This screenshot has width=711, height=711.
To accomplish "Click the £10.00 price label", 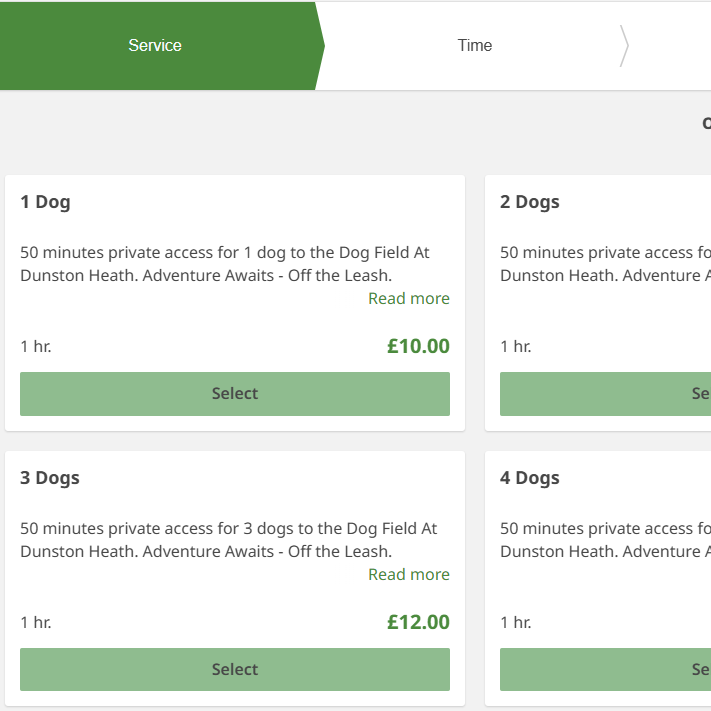I will point(418,346).
